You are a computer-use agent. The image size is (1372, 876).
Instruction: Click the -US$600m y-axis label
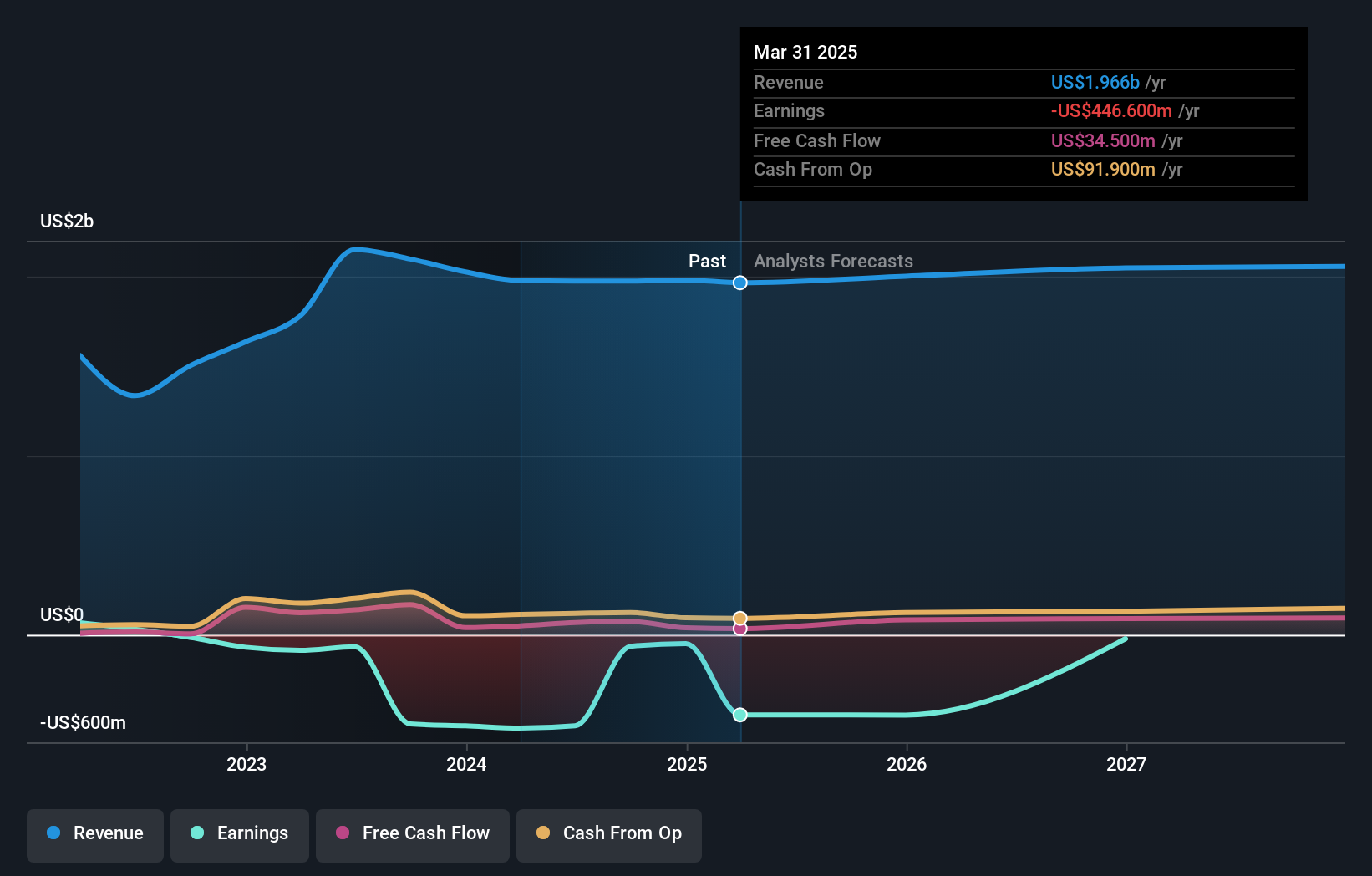pyautogui.click(x=84, y=722)
